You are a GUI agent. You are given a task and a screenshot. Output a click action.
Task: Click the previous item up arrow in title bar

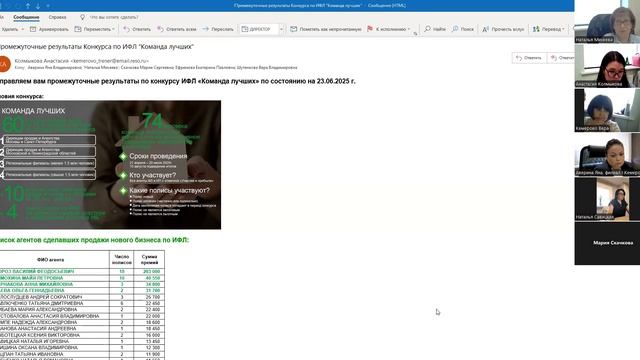(x=28, y=6)
